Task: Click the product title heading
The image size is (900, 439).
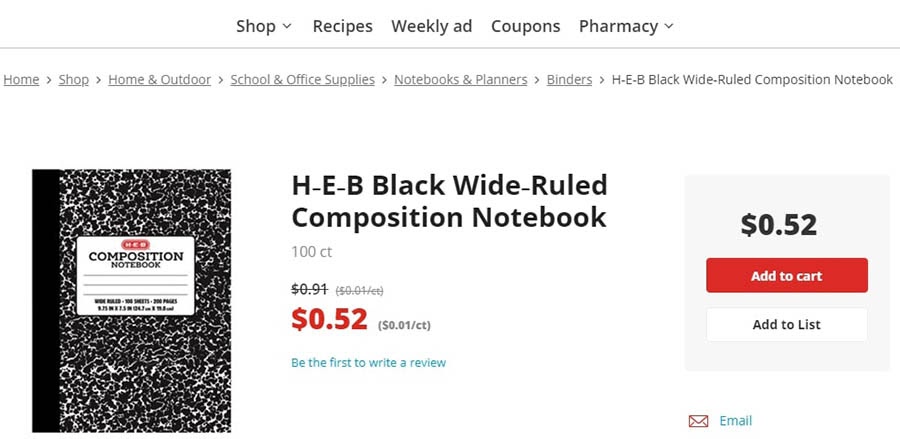Action: [x=449, y=201]
